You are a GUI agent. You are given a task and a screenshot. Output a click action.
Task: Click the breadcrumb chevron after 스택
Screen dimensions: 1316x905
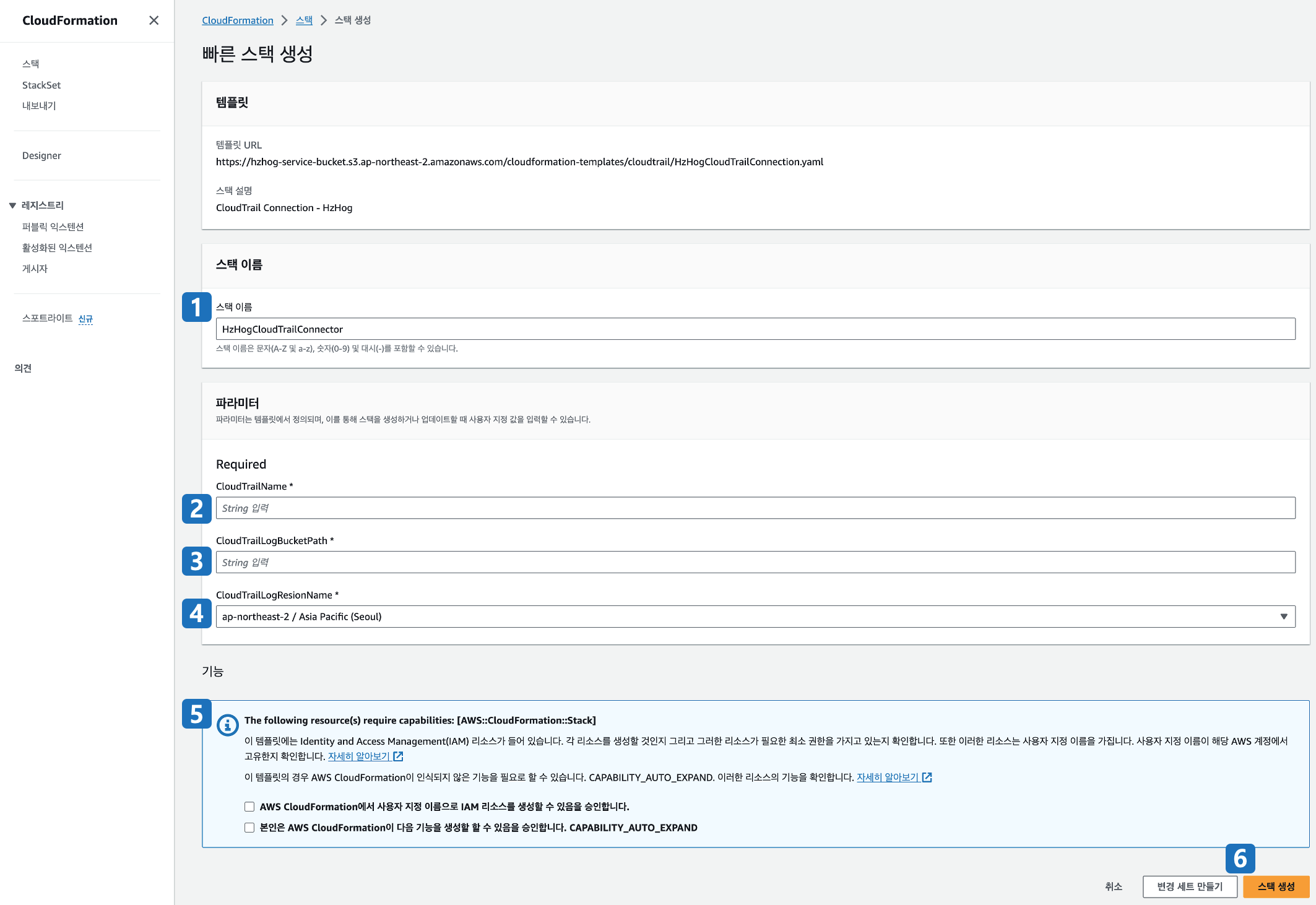click(x=323, y=20)
